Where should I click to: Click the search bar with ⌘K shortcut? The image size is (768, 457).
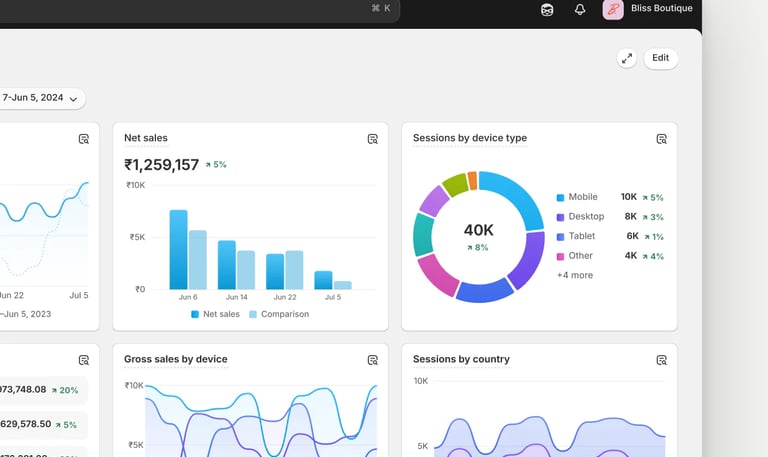tap(198, 10)
